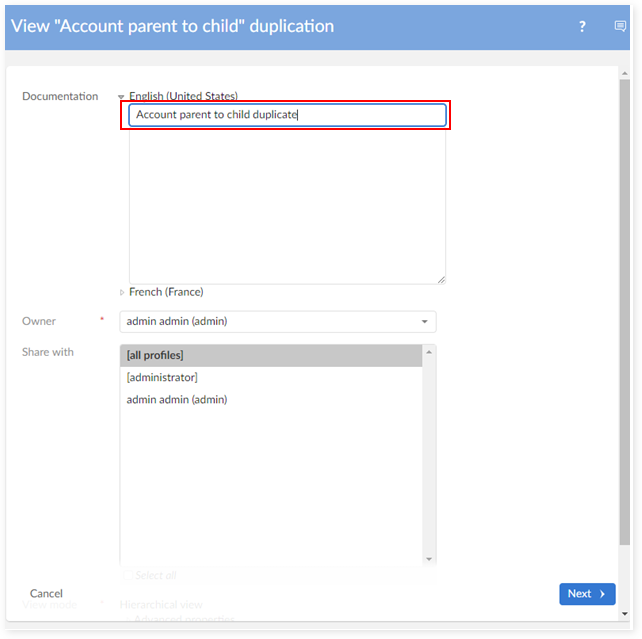Collapse the English (United States) section
Image resolution: width=642 pixels, height=639 pixels.
[122, 97]
